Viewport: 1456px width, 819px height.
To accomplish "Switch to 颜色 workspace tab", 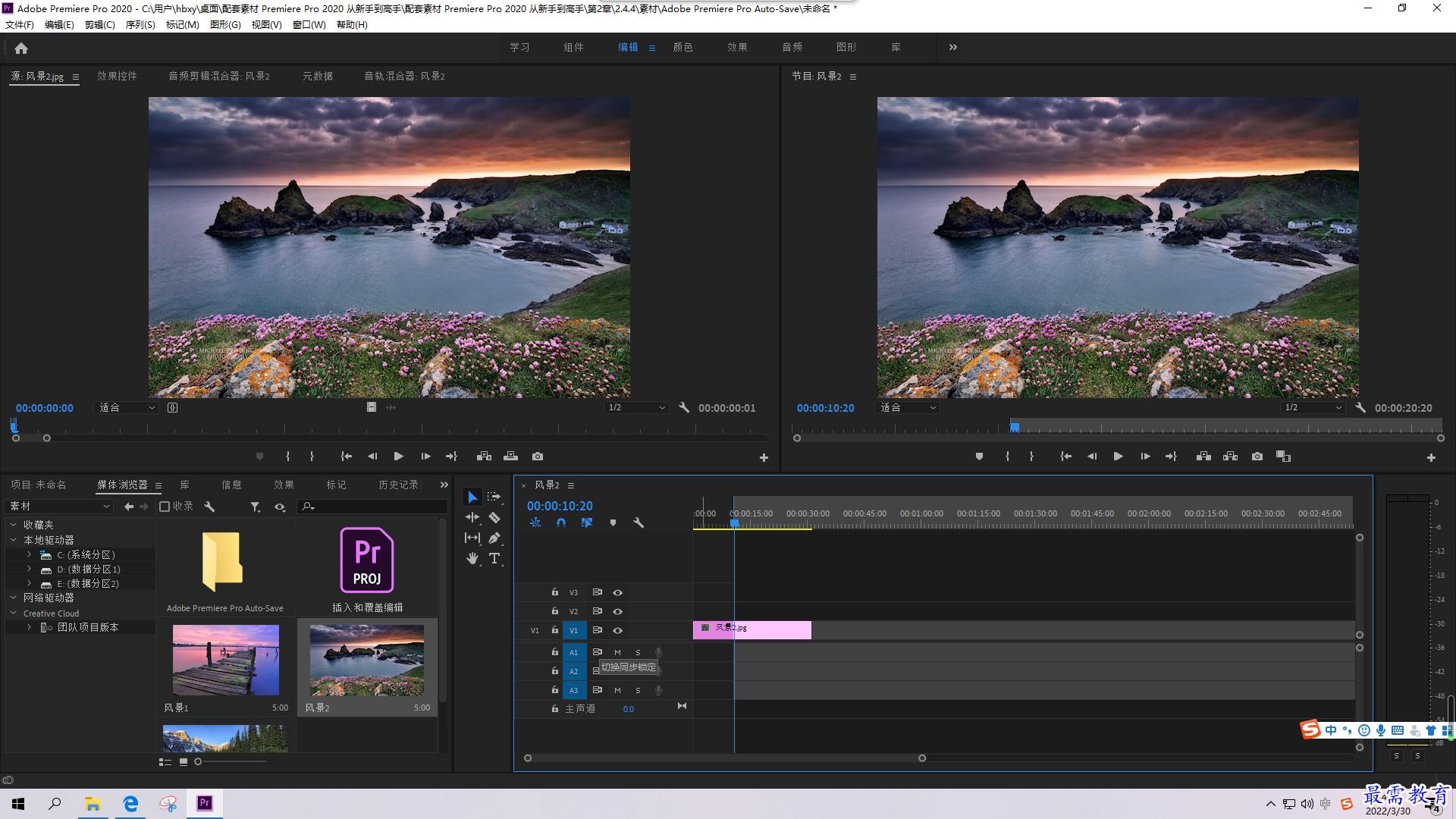I will [x=682, y=47].
